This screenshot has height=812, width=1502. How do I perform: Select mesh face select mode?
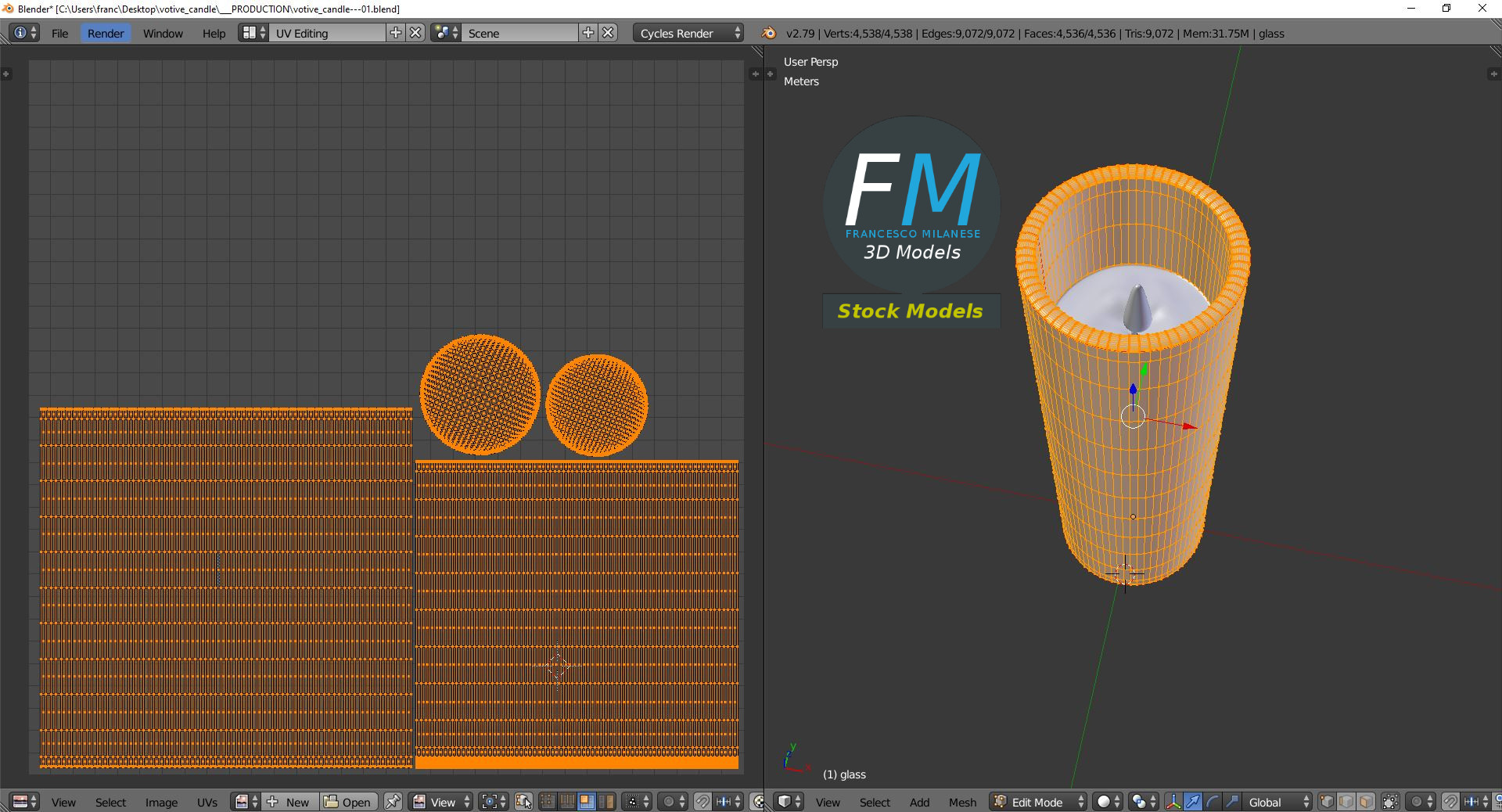tap(1366, 802)
